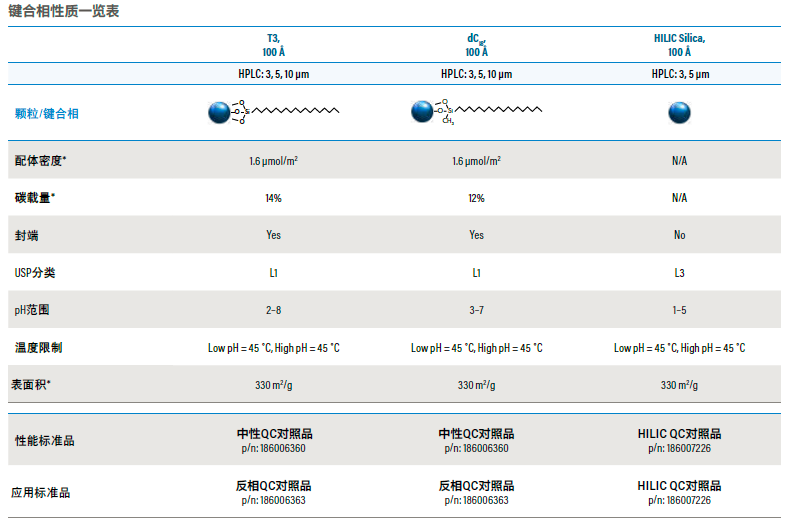Click 反相QC对照品 in dC18 column
The width and height of the screenshot is (794, 523).
(477, 486)
